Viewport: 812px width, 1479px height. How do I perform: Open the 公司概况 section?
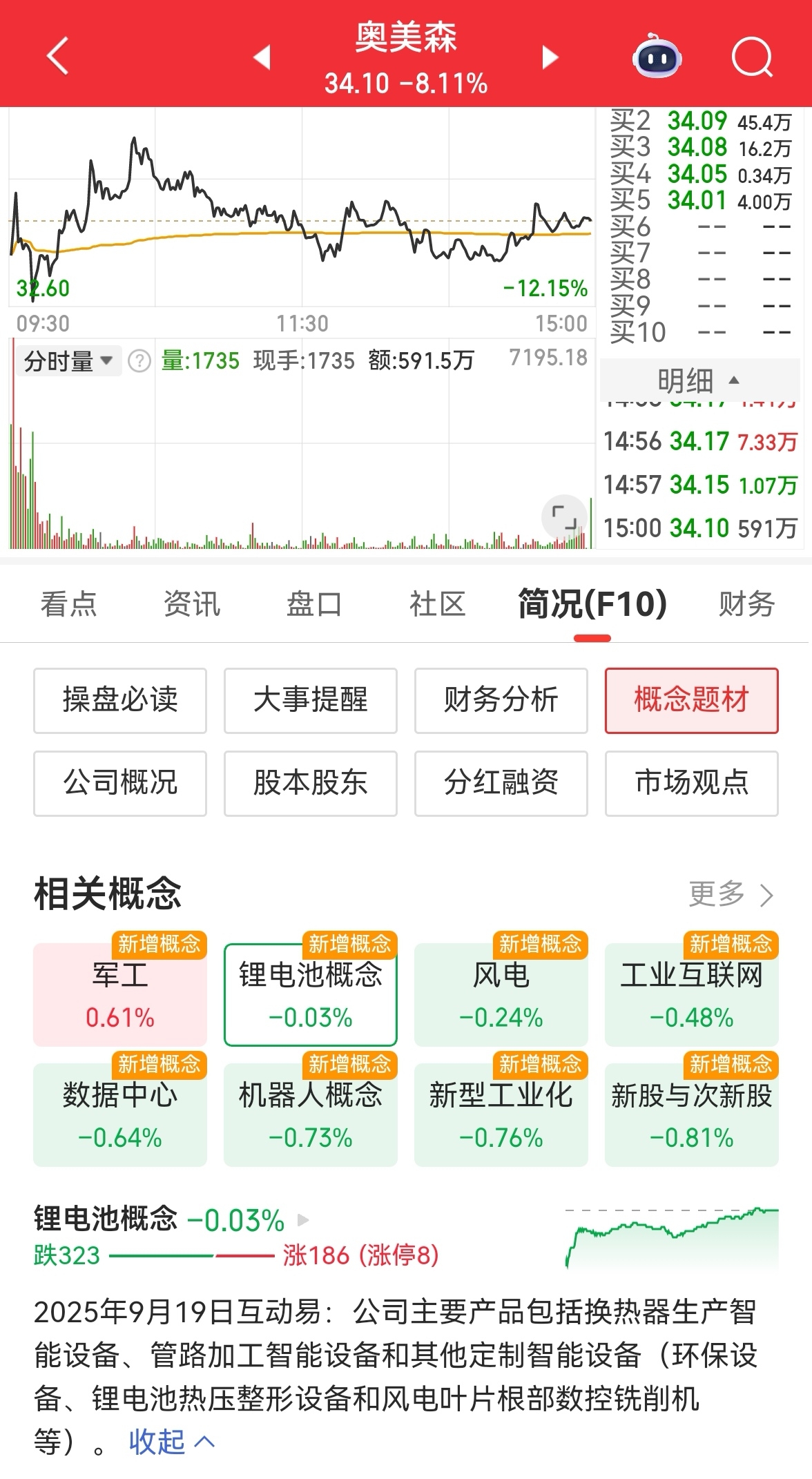pos(120,783)
